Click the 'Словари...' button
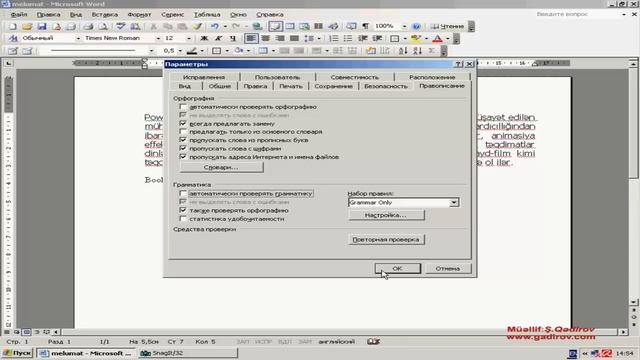 click(x=221, y=167)
